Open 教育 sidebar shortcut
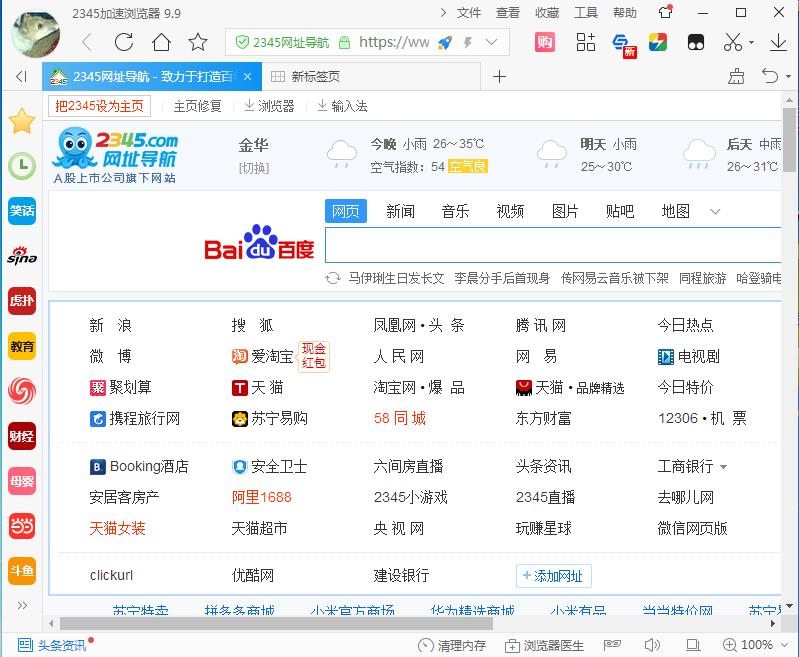This screenshot has height=657, width=799. coord(22,346)
